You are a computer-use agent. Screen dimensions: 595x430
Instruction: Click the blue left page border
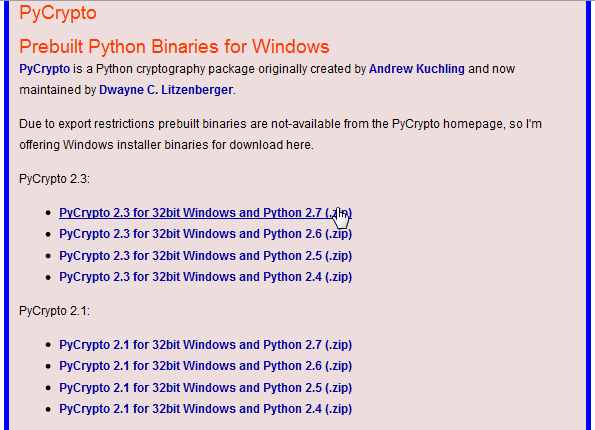6,215
